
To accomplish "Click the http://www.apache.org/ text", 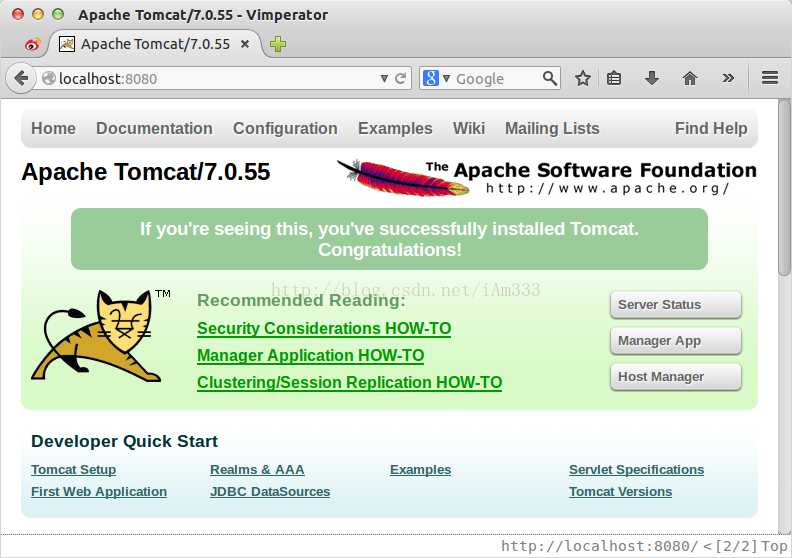I will [608, 188].
